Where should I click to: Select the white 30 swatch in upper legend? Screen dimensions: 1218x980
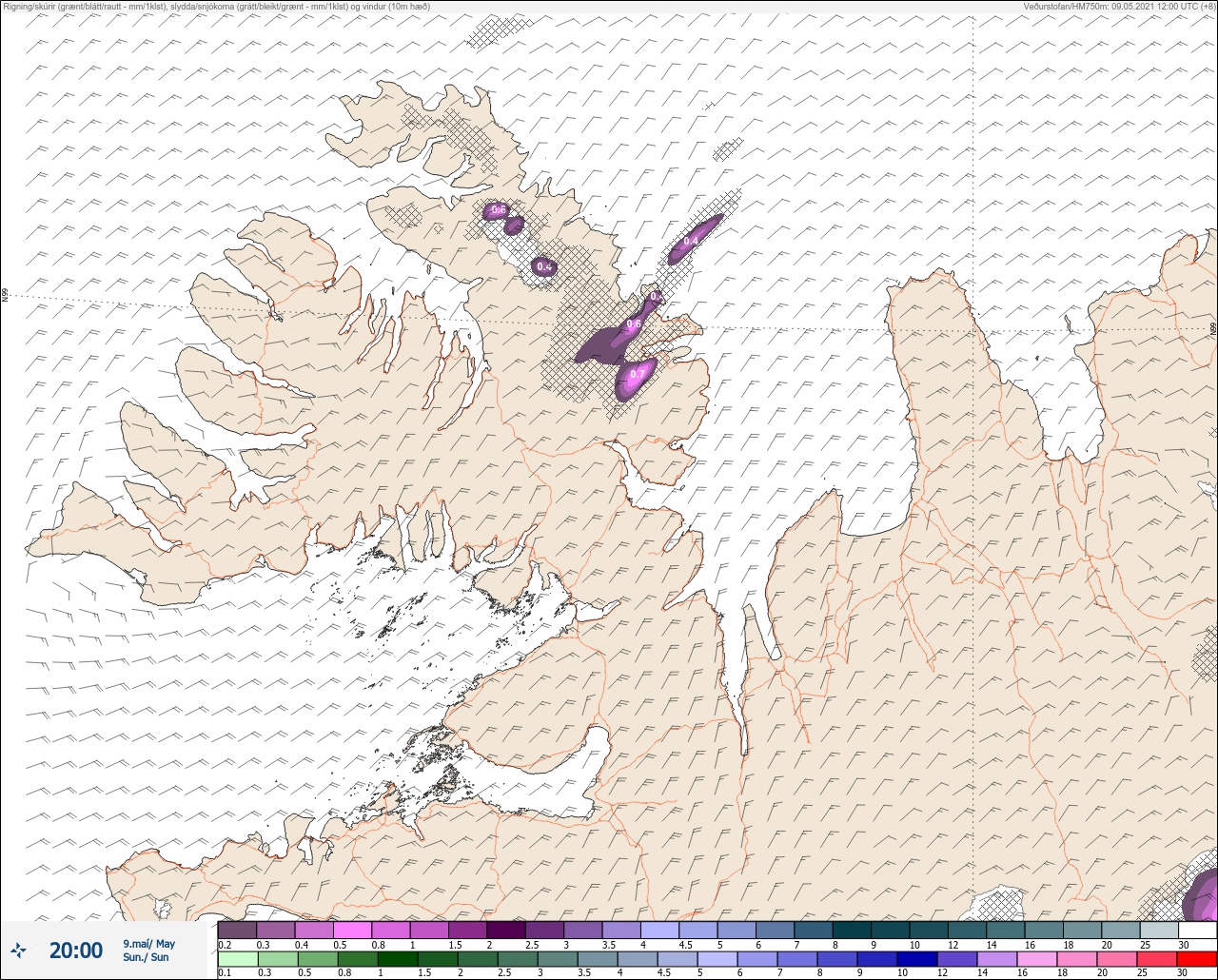pyautogui.click(x=1197, y=930)
